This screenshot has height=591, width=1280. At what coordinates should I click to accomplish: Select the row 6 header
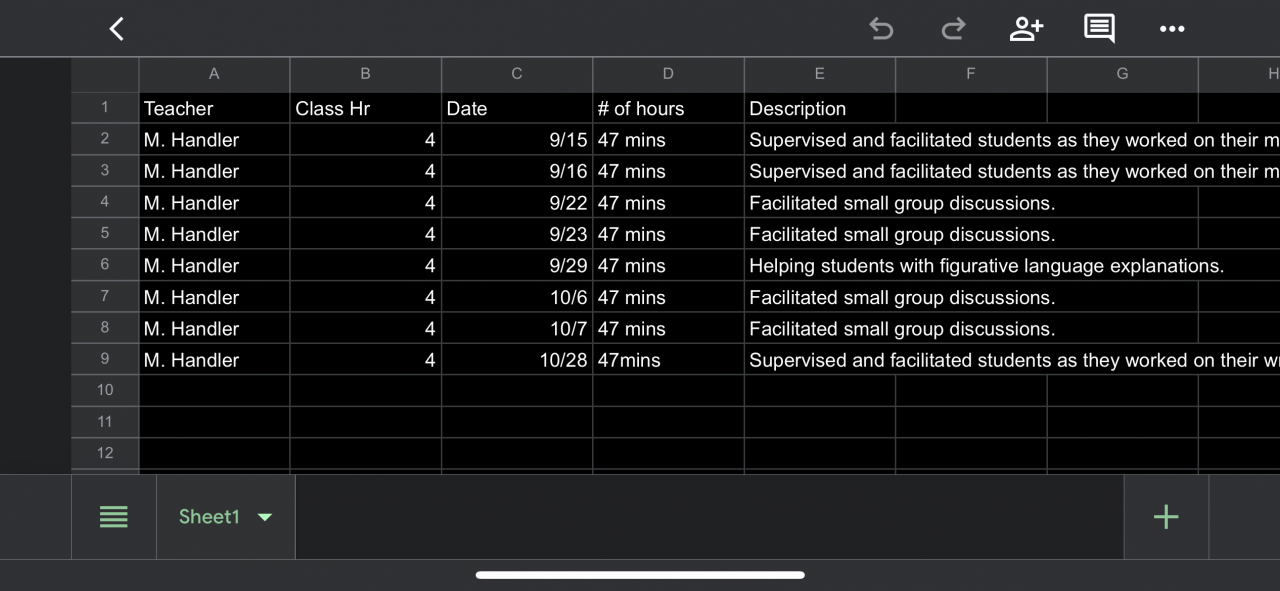coord(105,265)
